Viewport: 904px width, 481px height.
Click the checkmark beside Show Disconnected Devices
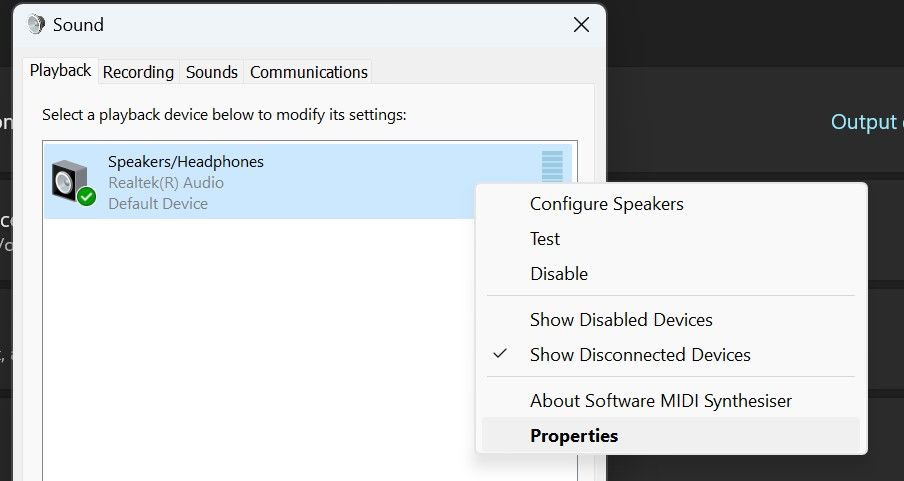pos(501,354)
